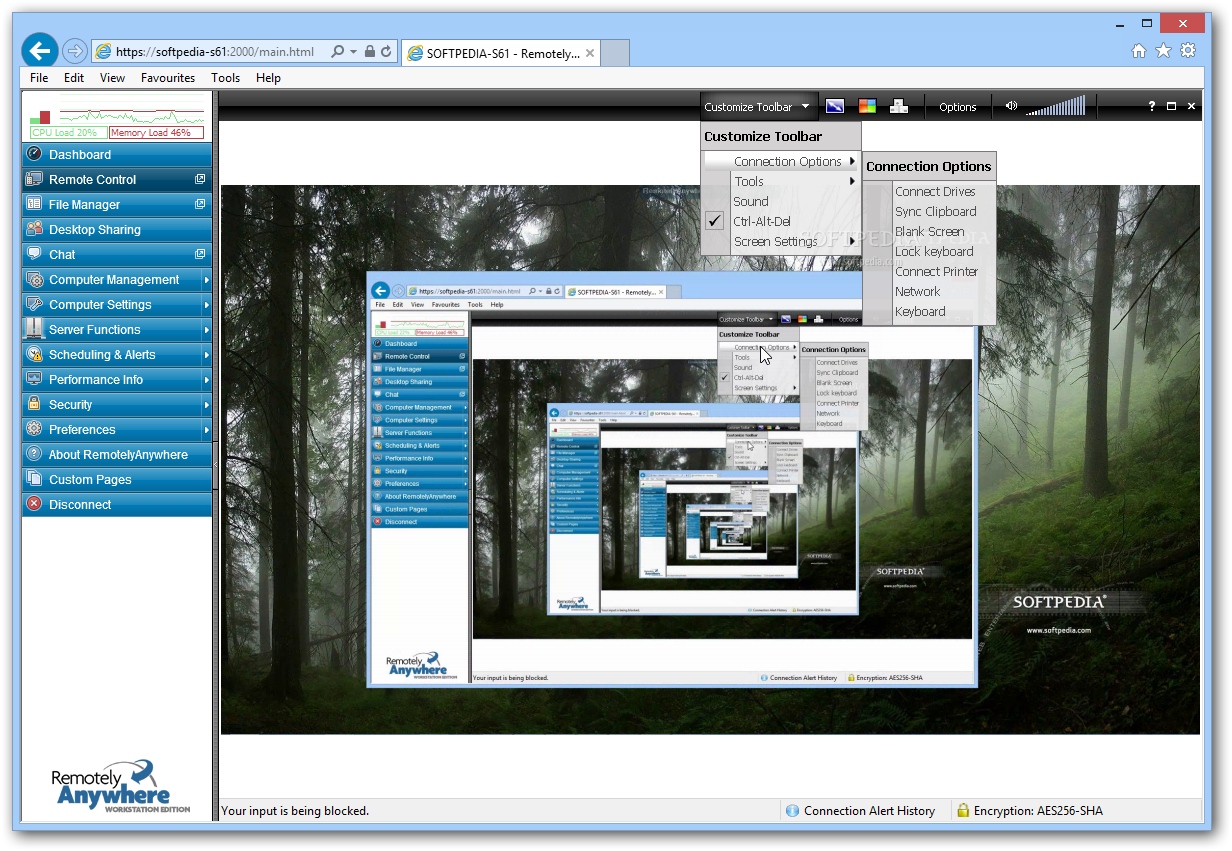Open the browser File menu

[x=39, y=77]
